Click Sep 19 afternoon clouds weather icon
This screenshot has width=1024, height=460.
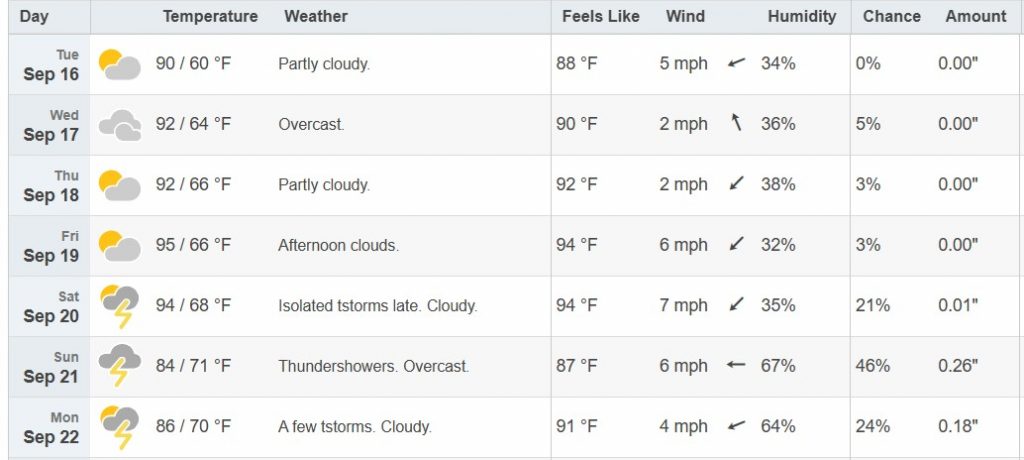coord(120,246)
